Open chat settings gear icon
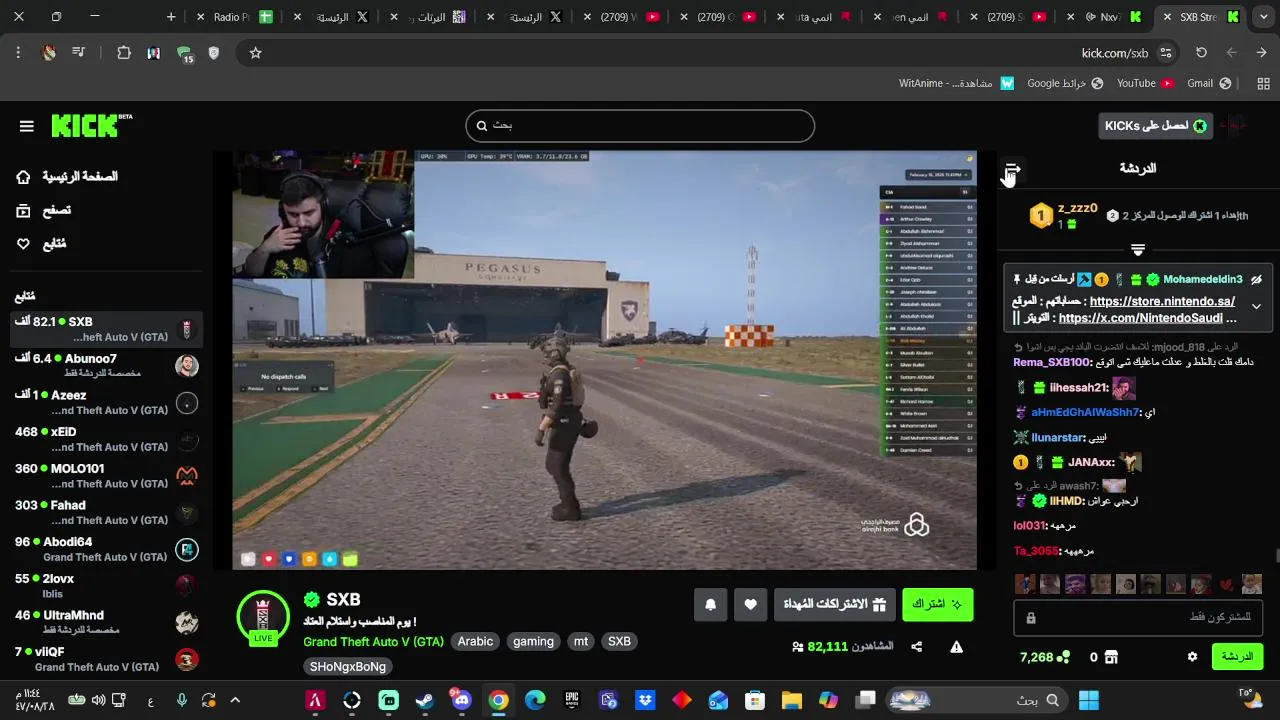This screenshot has height=720, width=1280. [x=1192, y=657]
